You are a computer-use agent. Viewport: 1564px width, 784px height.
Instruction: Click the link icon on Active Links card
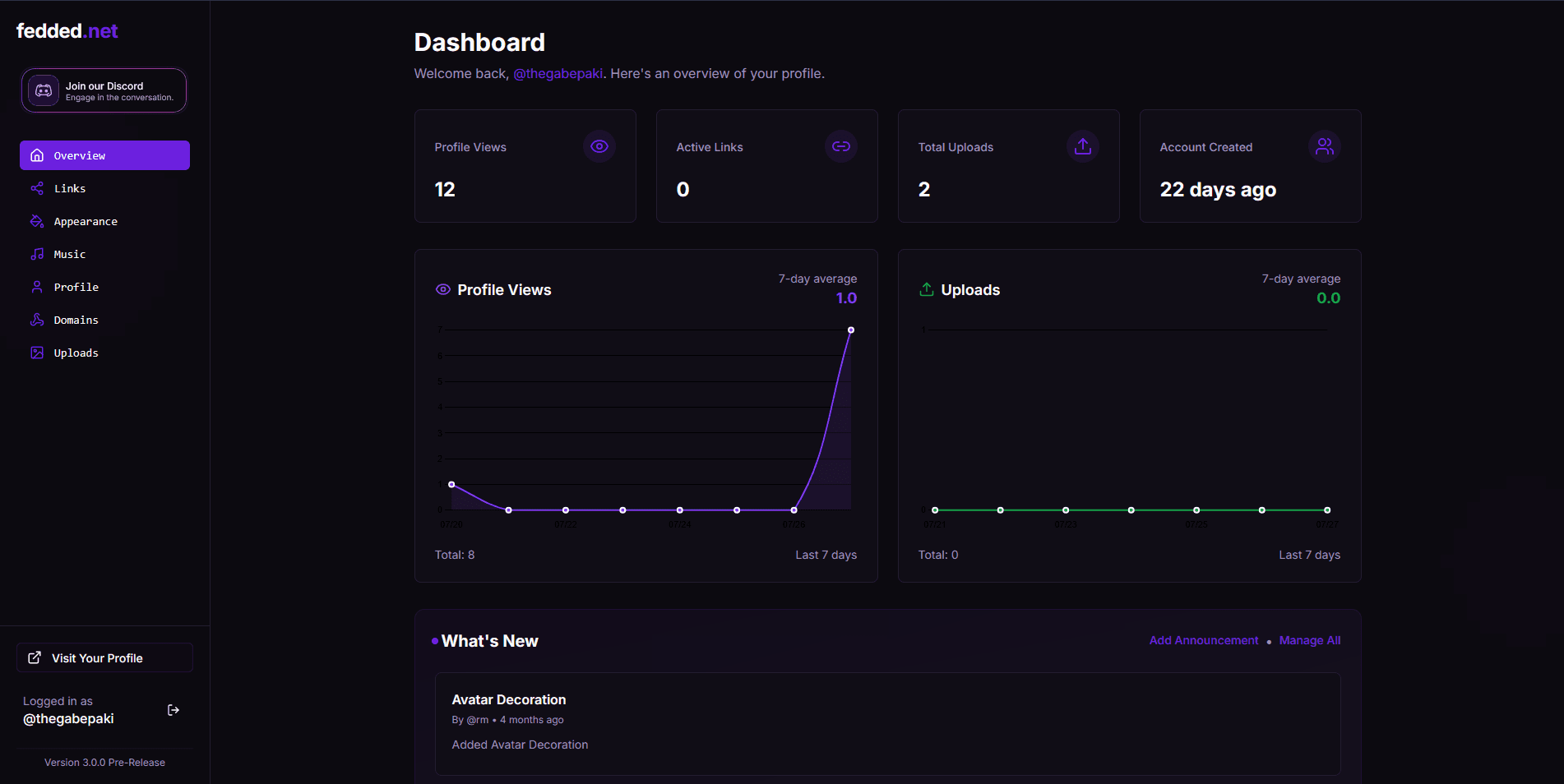(840, 146)
